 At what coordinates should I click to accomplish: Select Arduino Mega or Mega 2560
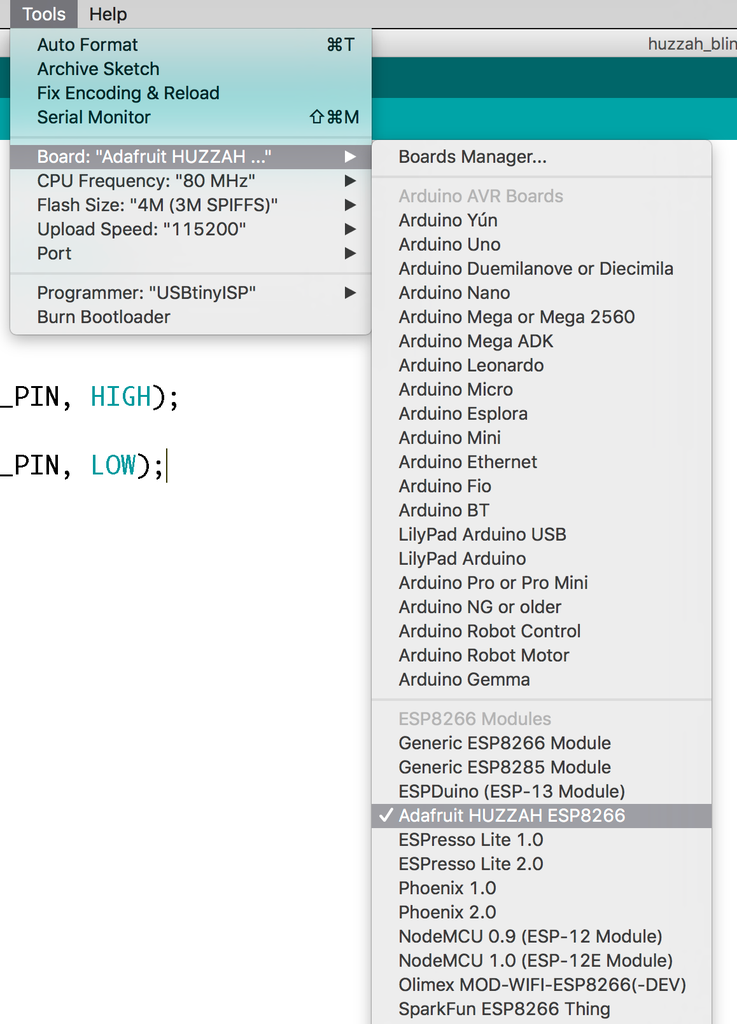pos(516,317)
